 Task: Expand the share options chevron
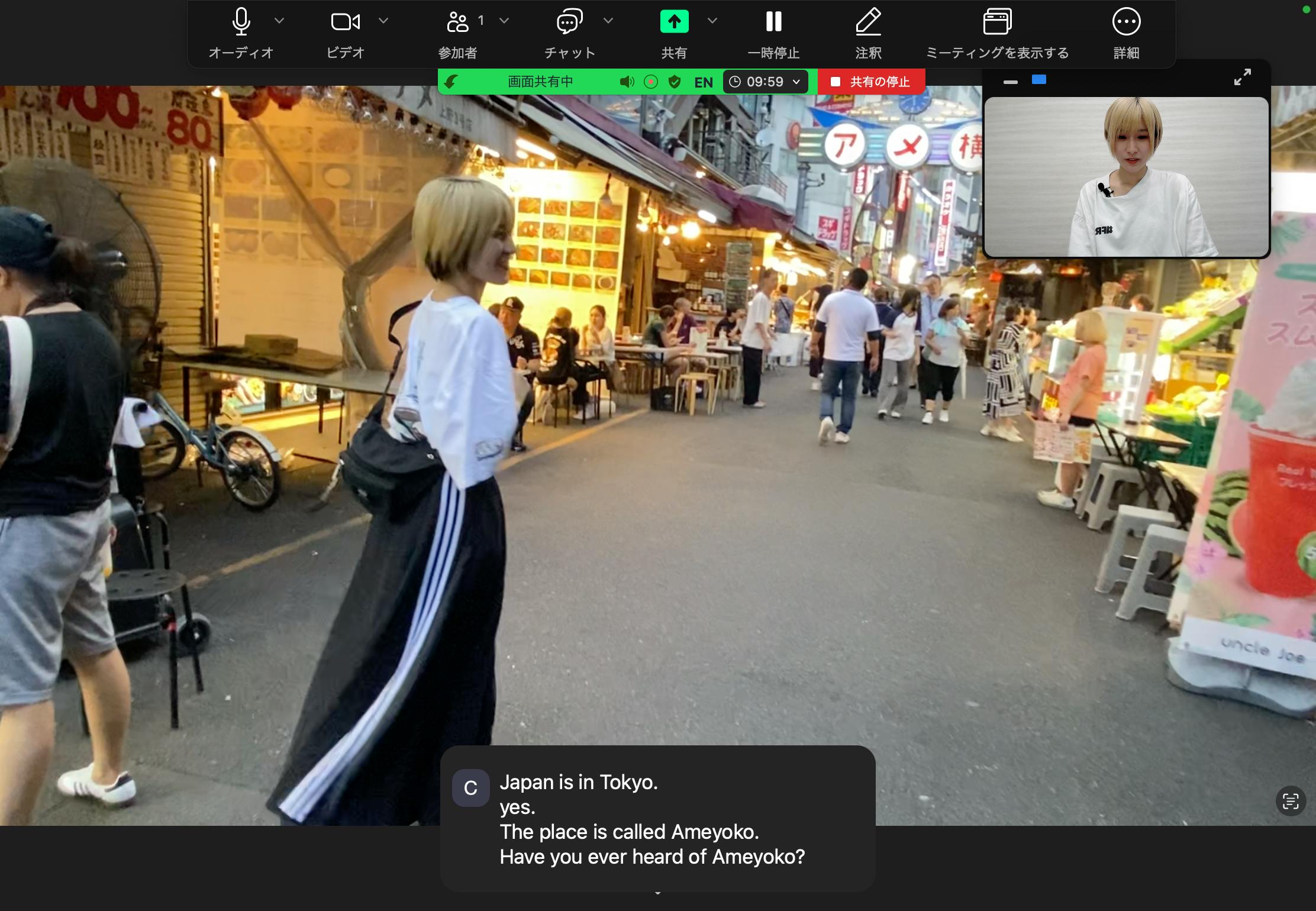(x=712, y=21)
